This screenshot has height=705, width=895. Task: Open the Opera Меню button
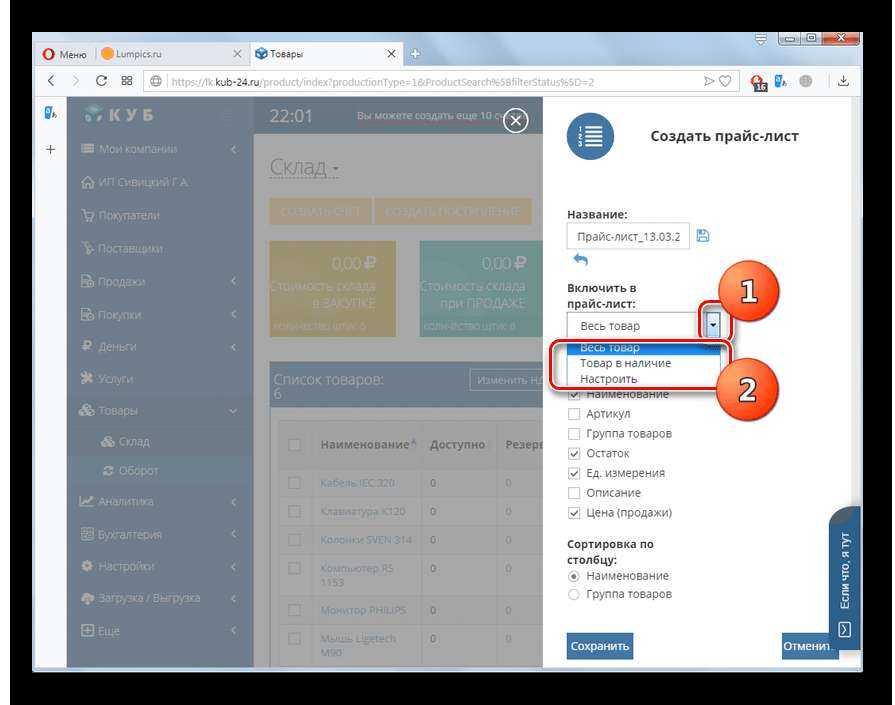click(64, 54)
